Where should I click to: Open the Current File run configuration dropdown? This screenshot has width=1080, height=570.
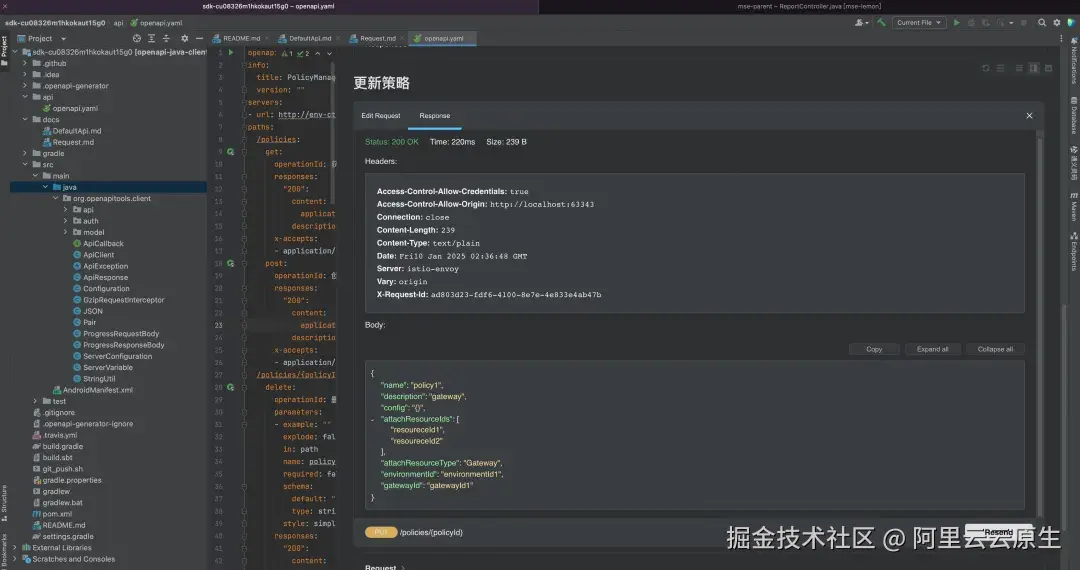pos(918,23)
